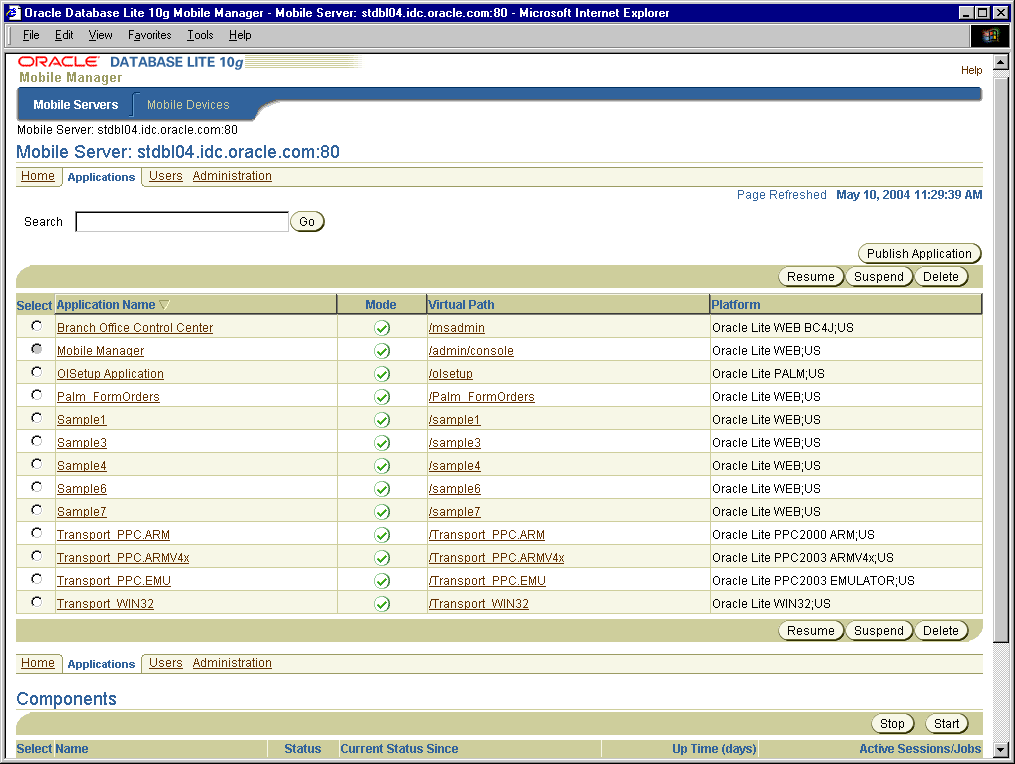Select the Sample4 radio button
Viewport: 1015px width, 764px height.
[36, 464]
